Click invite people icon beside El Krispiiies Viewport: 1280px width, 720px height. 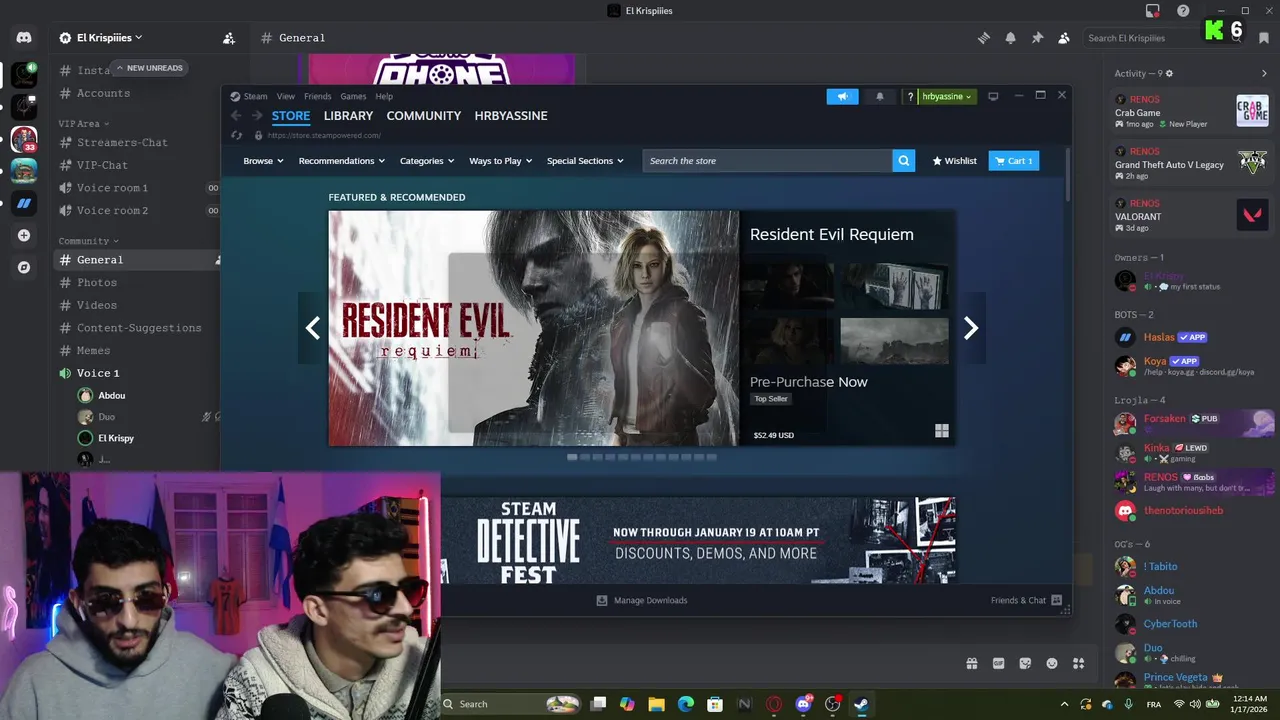pos(229,38)
